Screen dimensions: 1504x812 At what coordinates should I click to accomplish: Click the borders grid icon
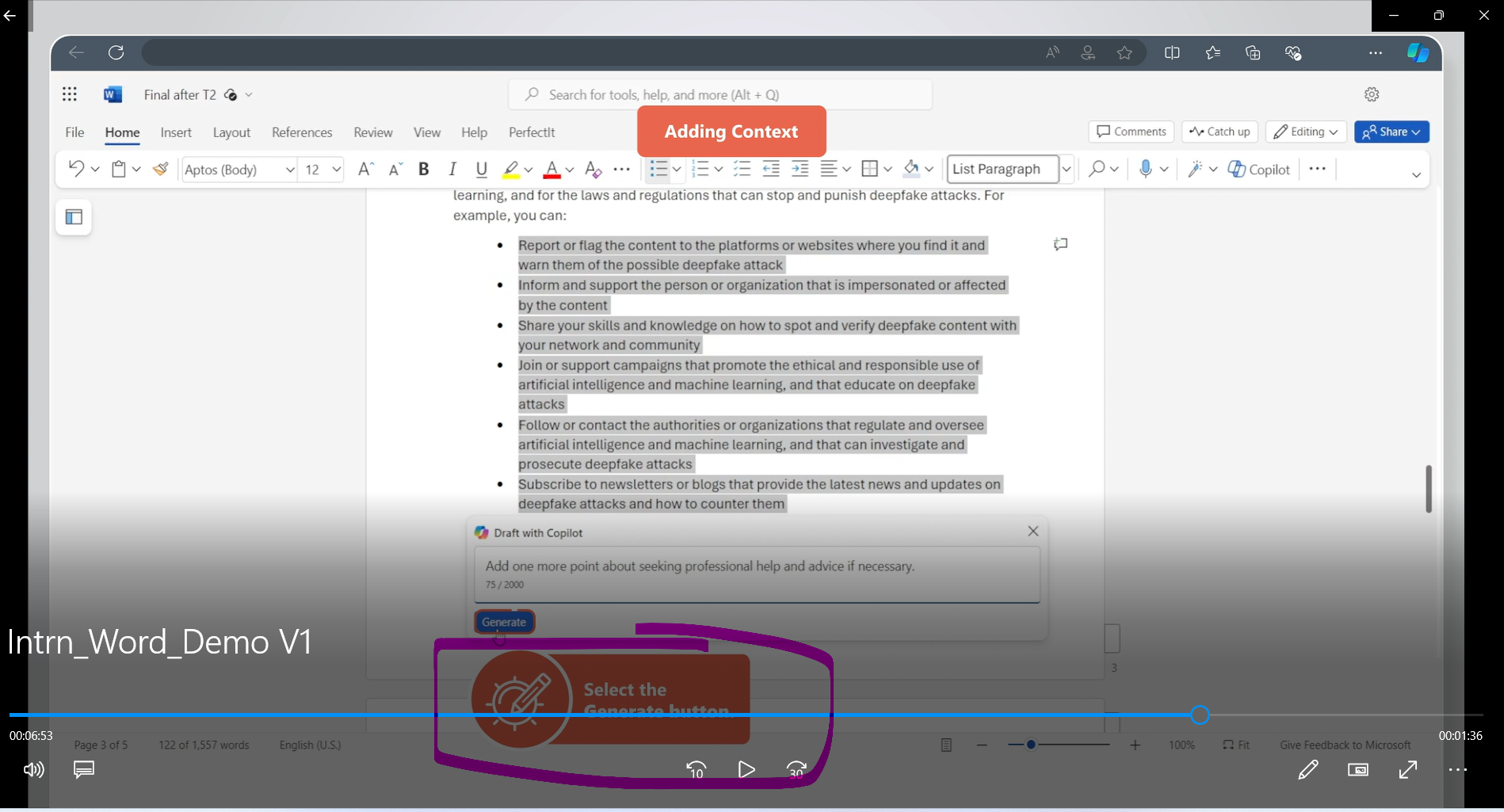click(870, 169)
